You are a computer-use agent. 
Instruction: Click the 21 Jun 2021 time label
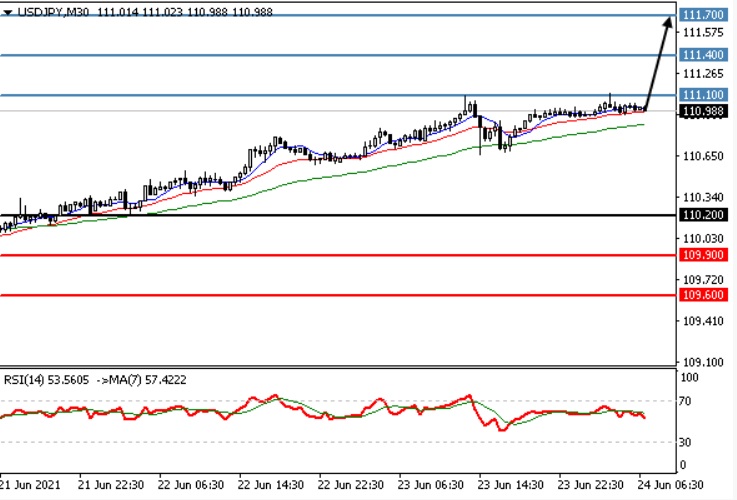(x=31, y=485)
